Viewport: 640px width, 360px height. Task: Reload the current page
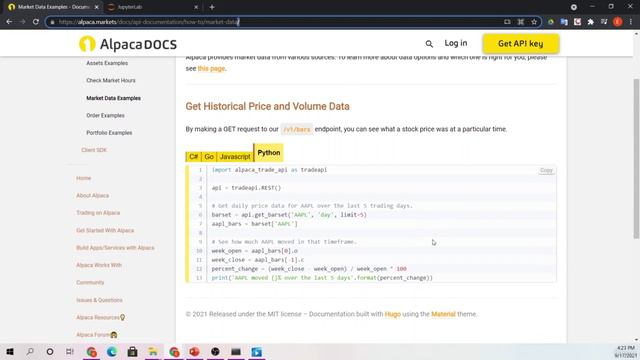pyautogui.click(x=36, y=22)
